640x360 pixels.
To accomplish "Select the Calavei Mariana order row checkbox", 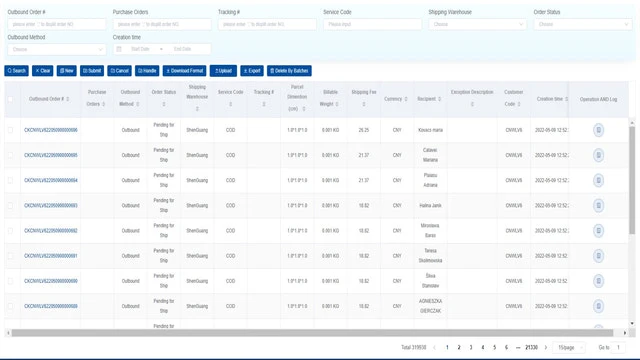I will click(x=10, y=155).
